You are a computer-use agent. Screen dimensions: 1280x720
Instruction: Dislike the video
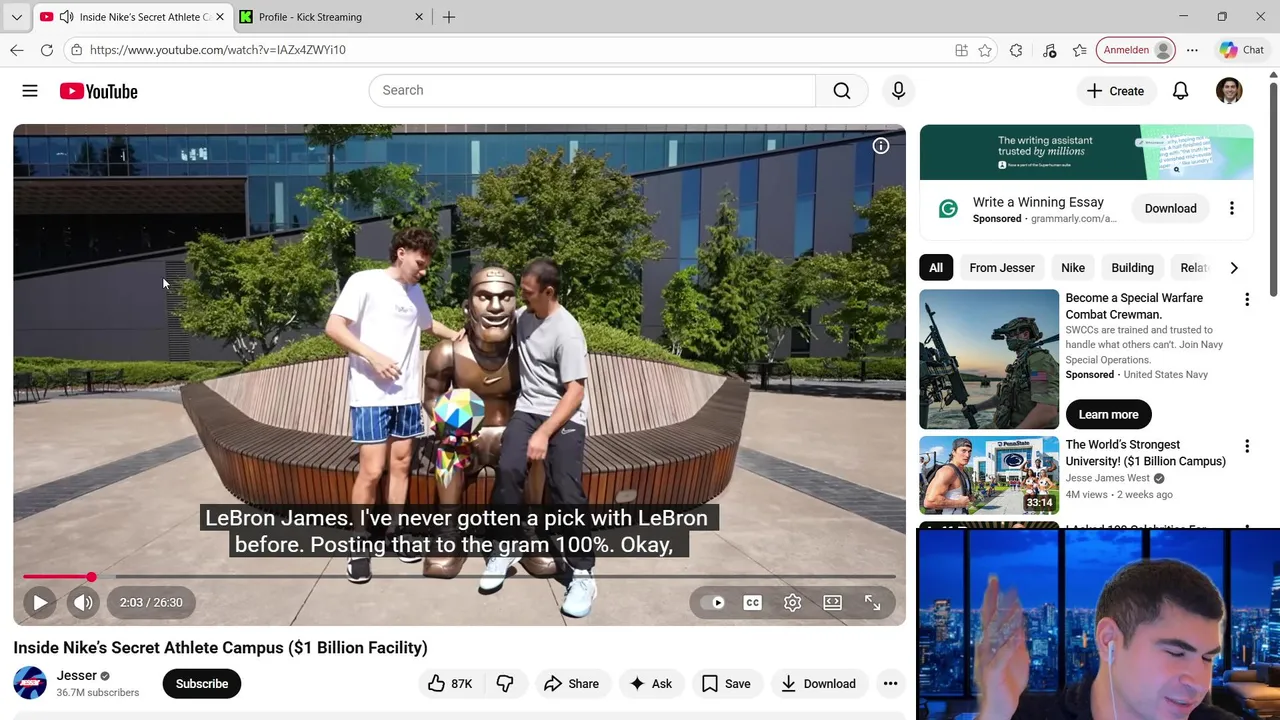(x=505, y=684)
